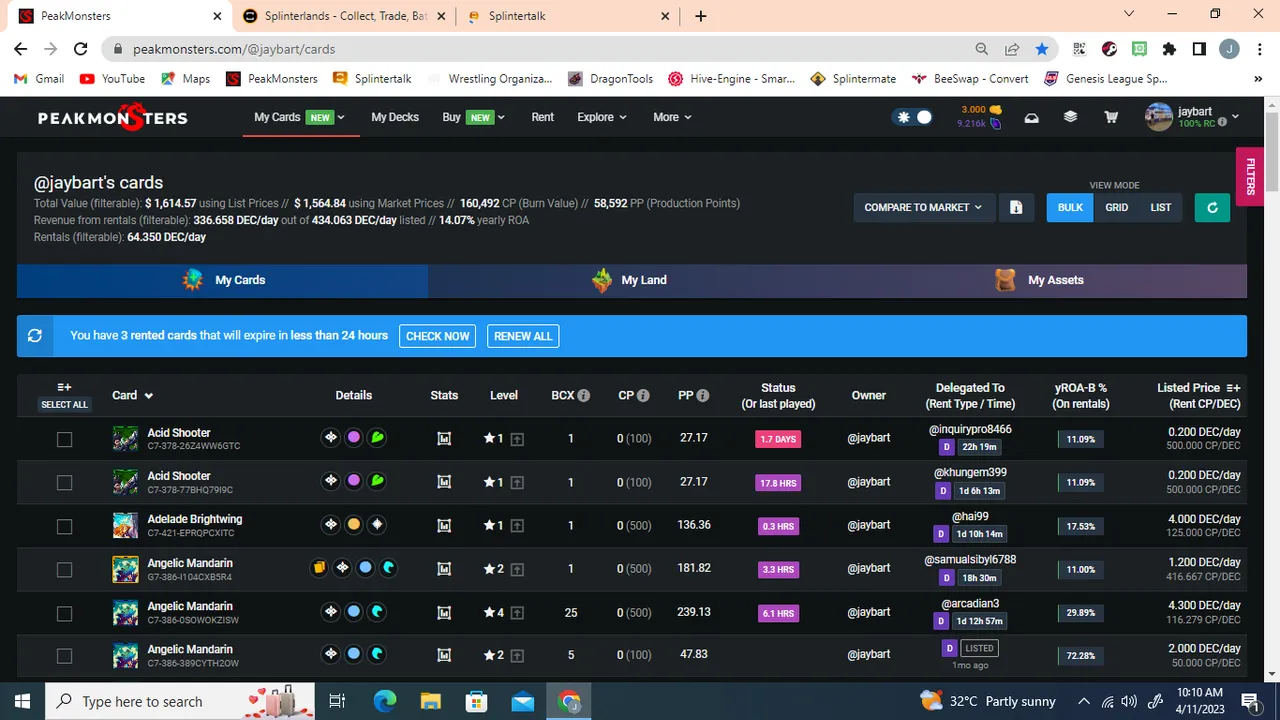Click the gold foil icon on Angelic Mandarin G7-386-I104CXB5R4

point(319,568)
